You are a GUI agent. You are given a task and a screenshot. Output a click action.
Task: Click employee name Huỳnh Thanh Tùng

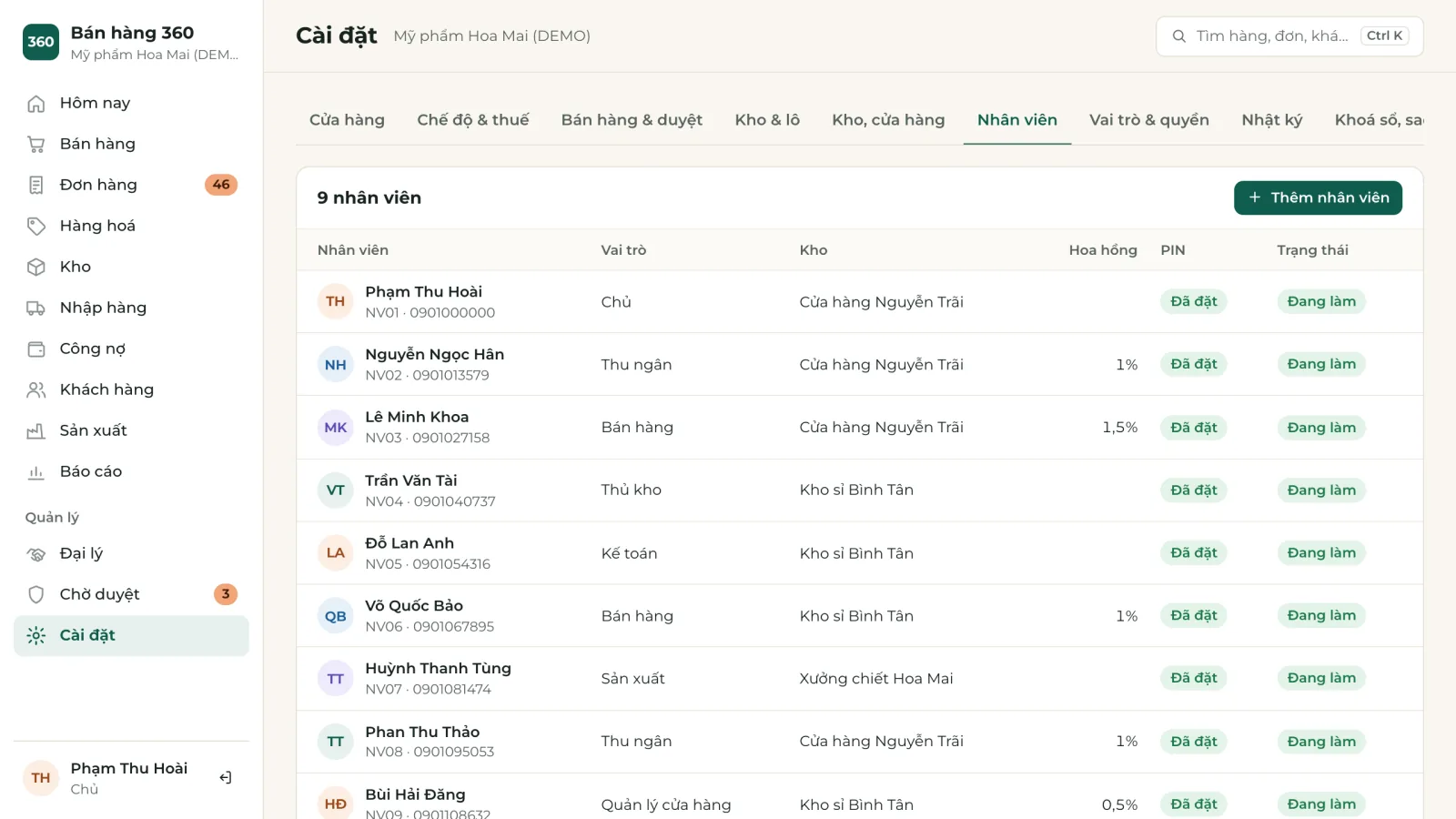(438, 669)
